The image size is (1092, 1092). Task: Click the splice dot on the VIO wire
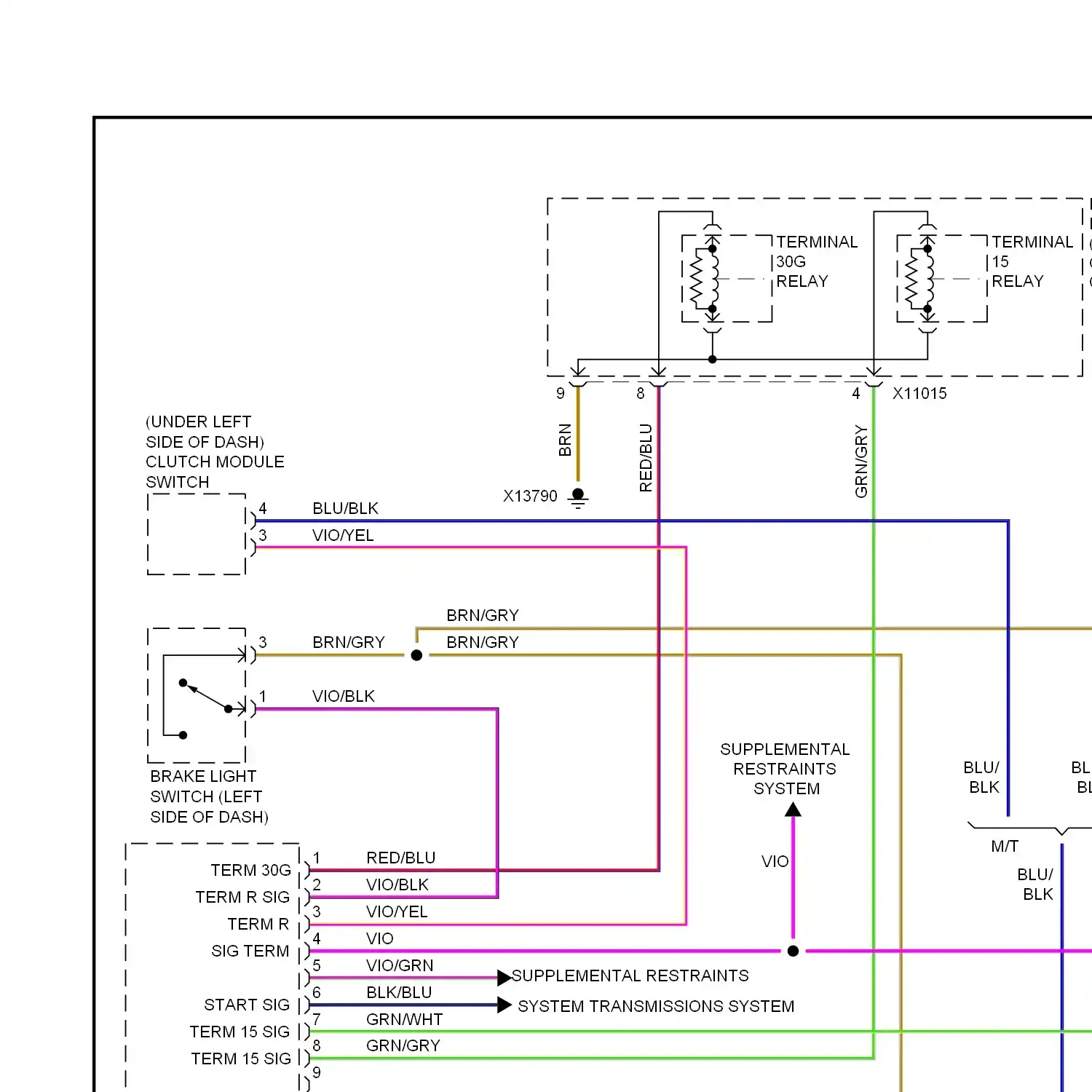[x=794, y=951]
